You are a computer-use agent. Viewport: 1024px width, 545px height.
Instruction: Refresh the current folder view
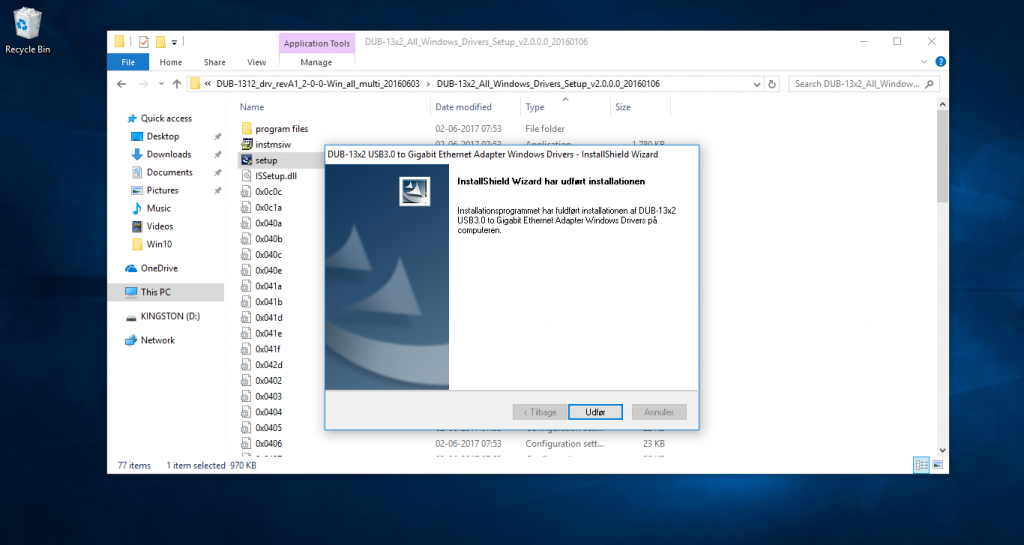pos(772,84)
